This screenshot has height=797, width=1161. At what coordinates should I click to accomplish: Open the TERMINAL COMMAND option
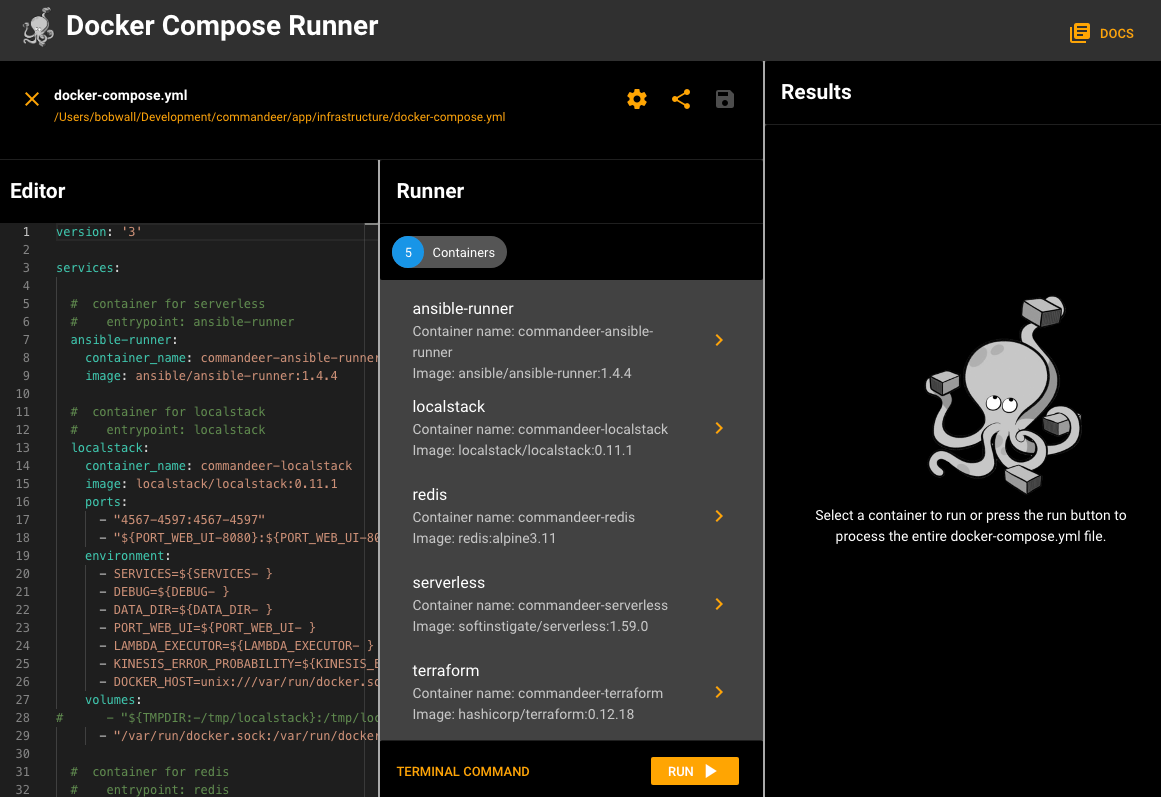(463, 772)
